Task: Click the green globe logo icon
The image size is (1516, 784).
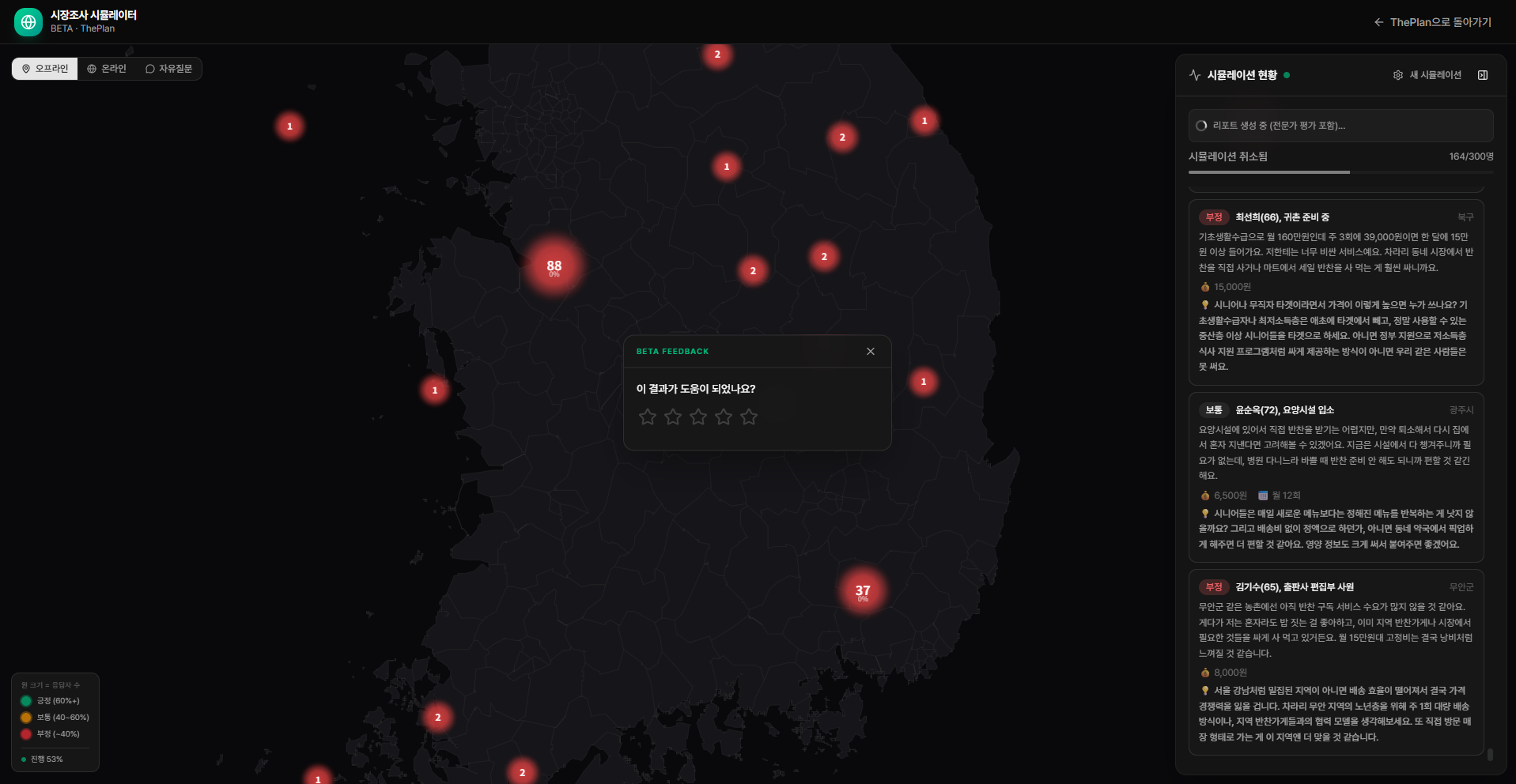Action: 28,22
